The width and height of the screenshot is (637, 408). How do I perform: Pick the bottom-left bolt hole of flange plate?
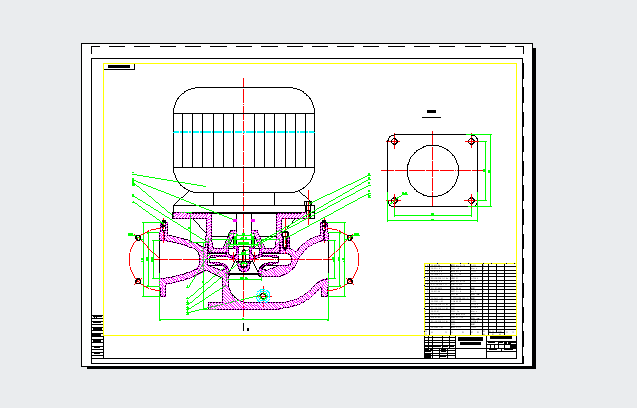coord(394,201)
